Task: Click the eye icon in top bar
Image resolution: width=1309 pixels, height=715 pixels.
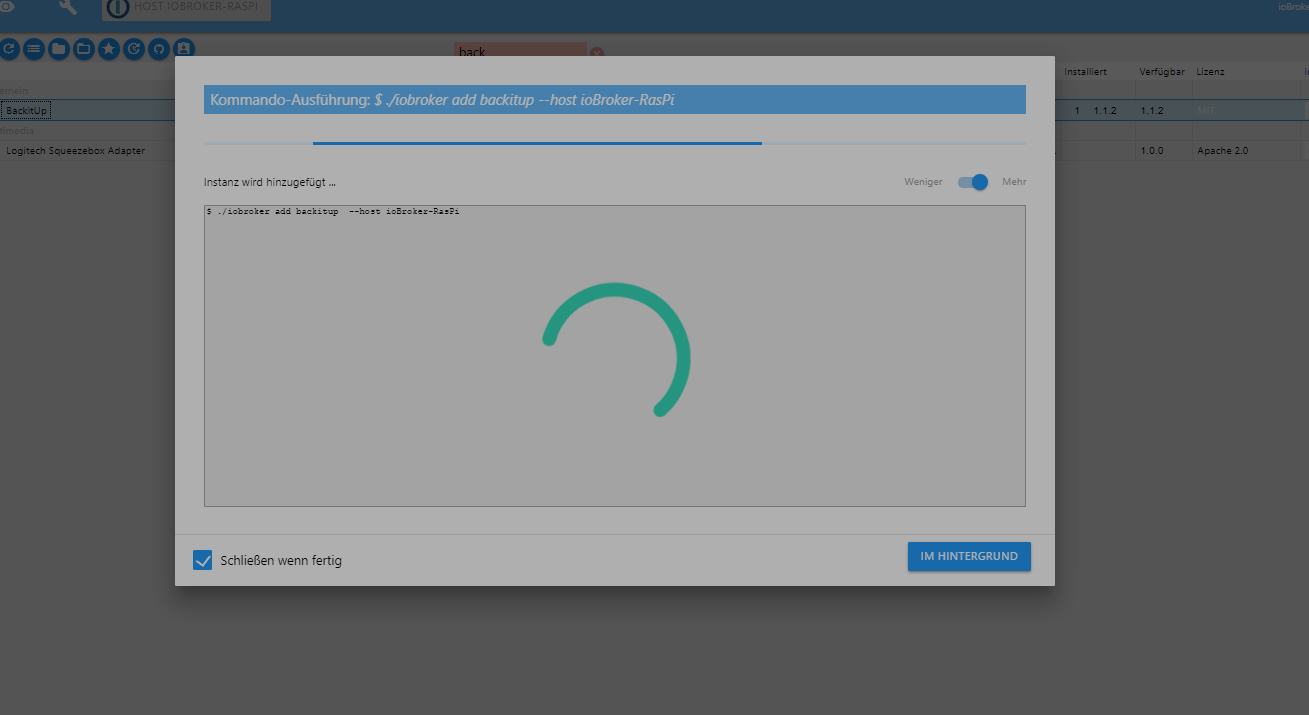Action: 6,7
